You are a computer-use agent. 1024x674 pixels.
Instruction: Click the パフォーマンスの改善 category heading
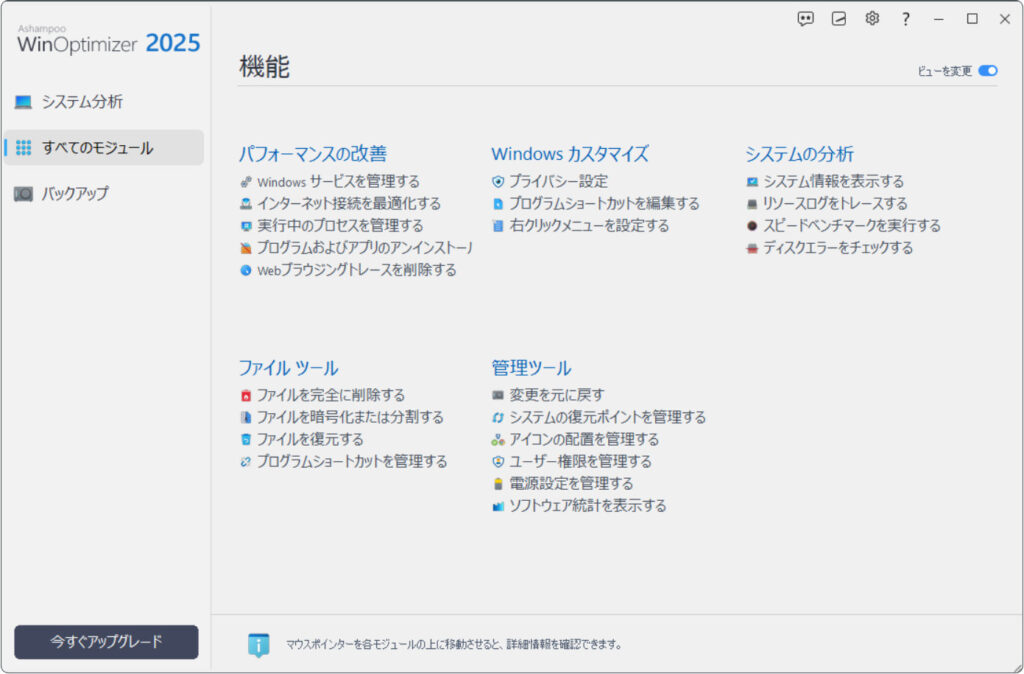[313, 154]
